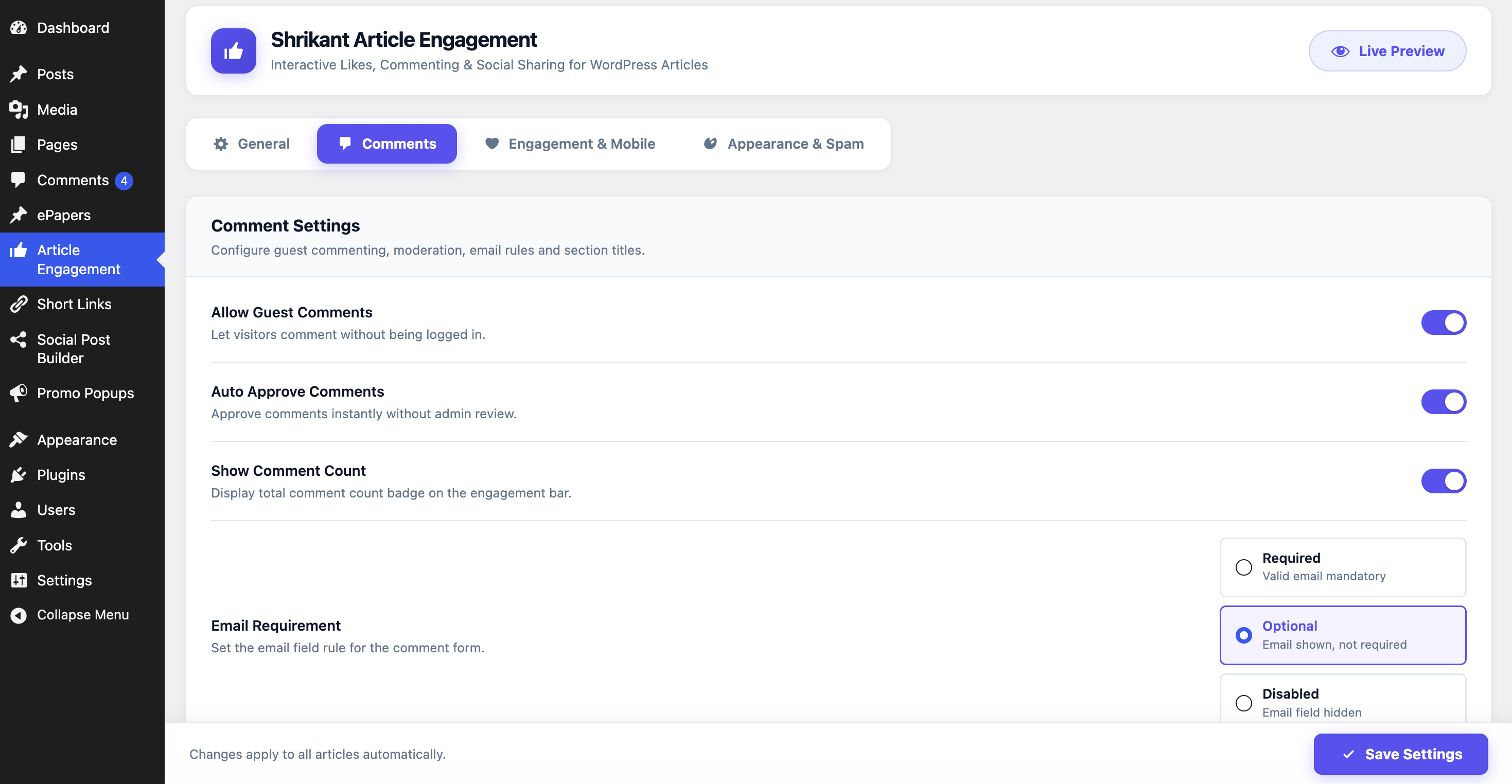Click the pending comments badge showing 4
Viewport: 1512px width, 784px height.
click(124, 181)
